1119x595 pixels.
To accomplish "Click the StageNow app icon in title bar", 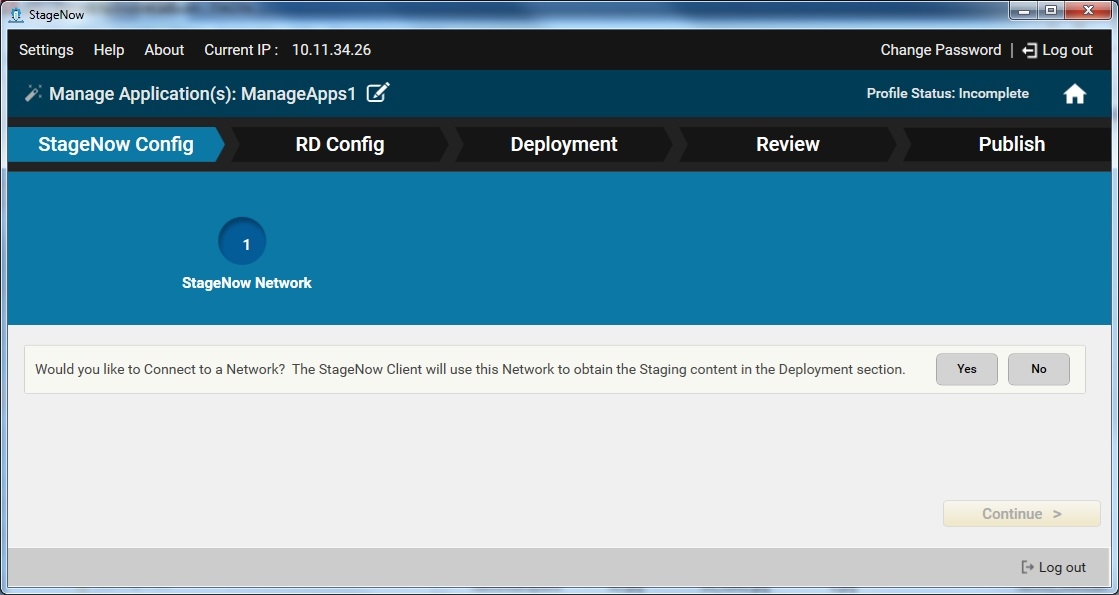I will 16,14.
